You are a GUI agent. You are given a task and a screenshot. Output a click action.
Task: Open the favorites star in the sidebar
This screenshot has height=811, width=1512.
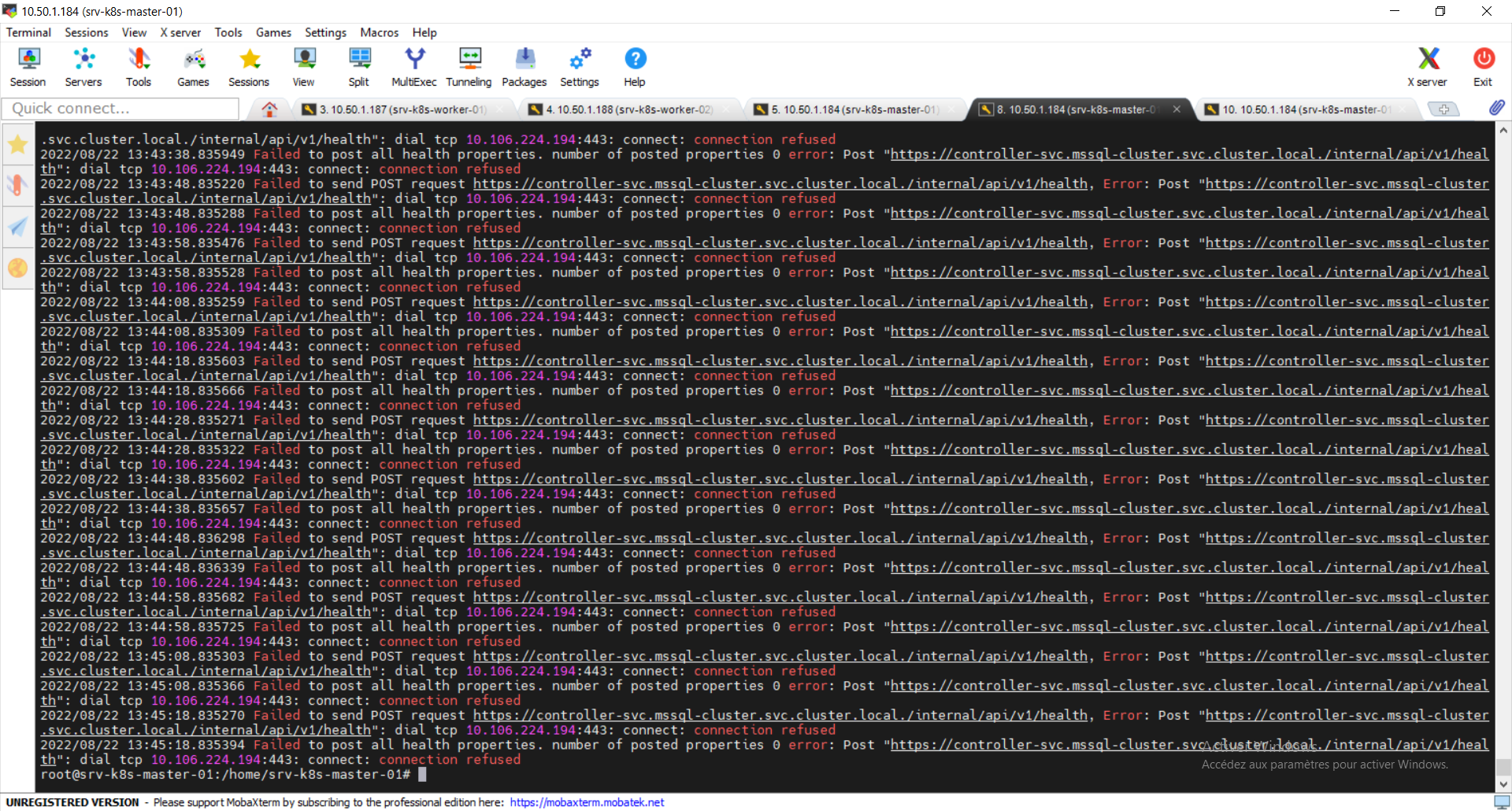pos(17,144)
